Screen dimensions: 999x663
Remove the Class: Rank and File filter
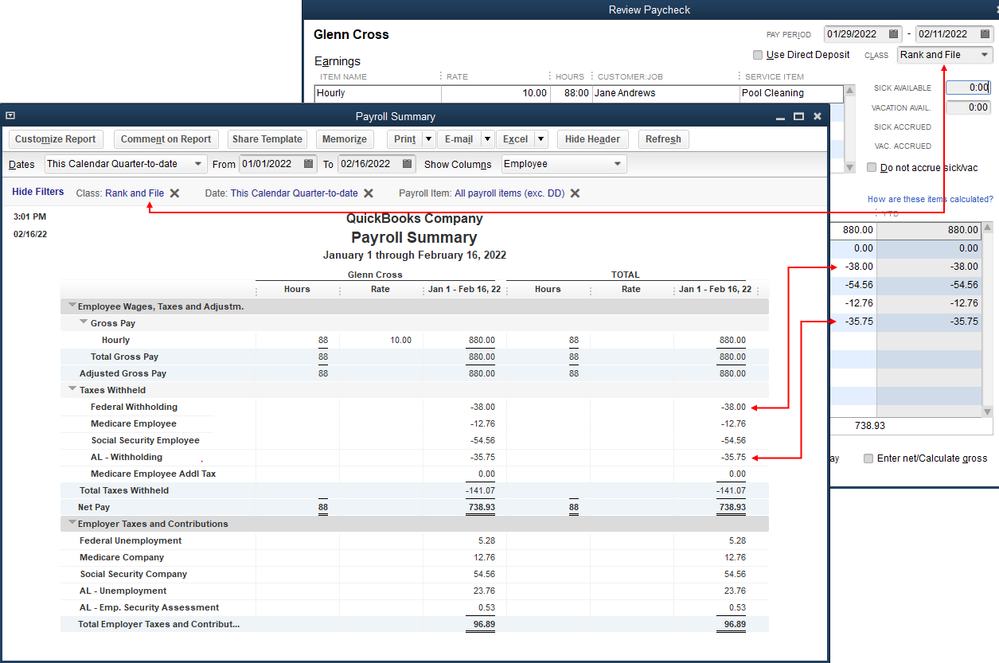173,192
